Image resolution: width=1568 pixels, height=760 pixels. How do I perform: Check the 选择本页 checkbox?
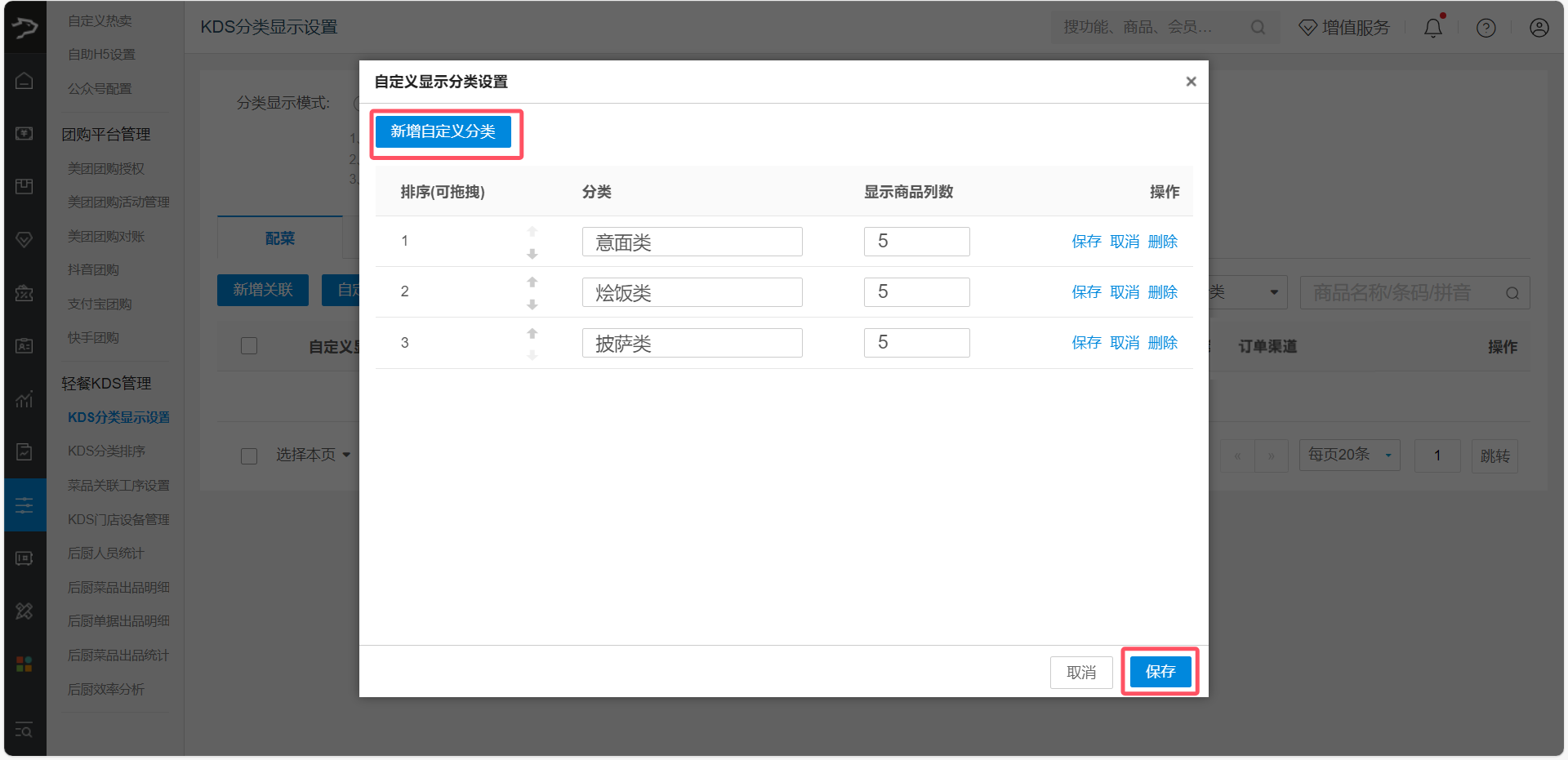click(x=249, y=456)
